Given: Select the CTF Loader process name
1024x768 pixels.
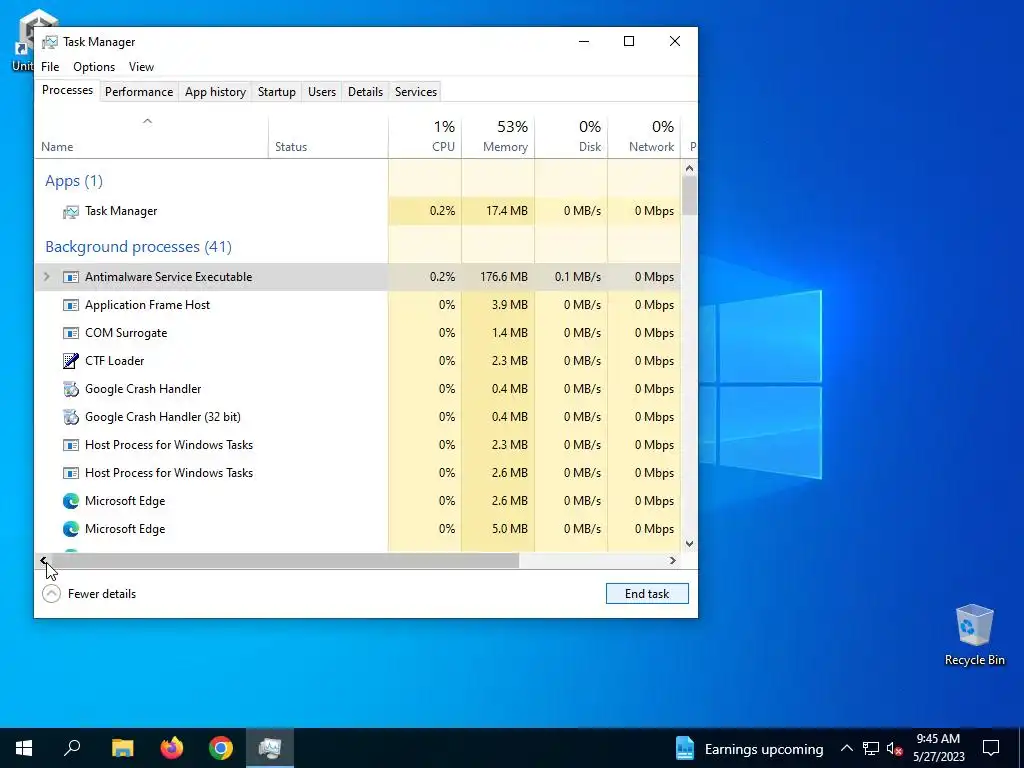Looking at the screenshot, I should coord(114,361).
